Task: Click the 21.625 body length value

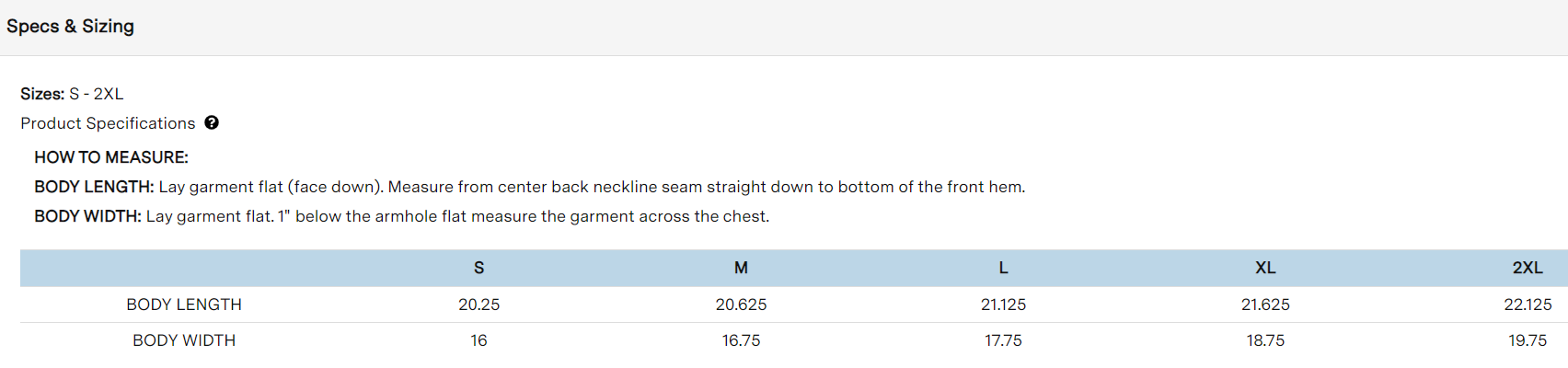Action: 1265,305
